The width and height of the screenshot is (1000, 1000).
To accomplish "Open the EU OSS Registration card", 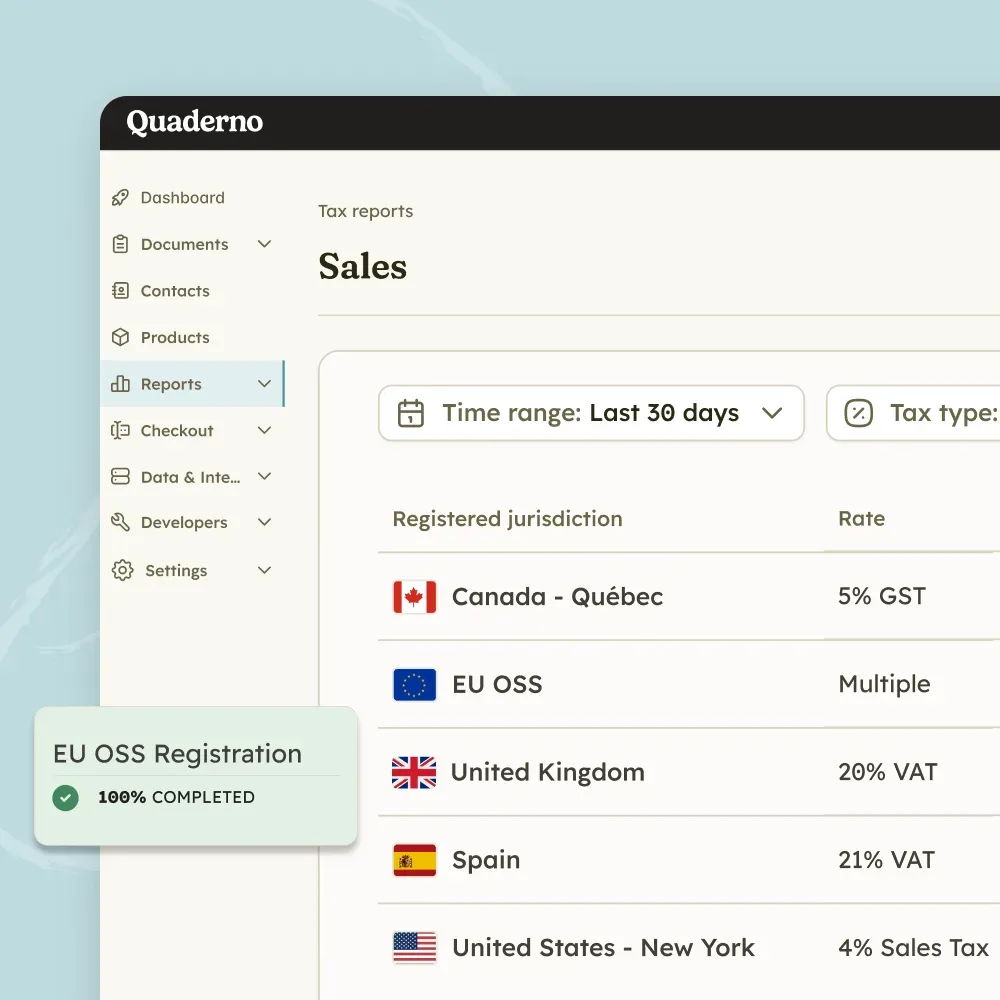I will point(196,776).
